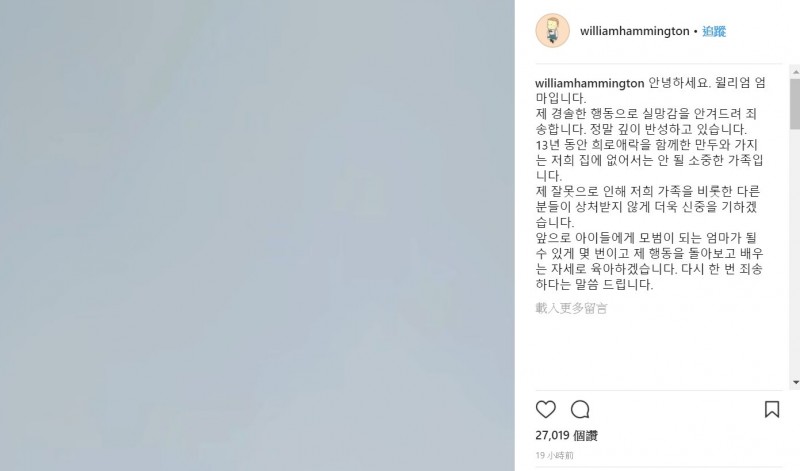Open comments with the speech bubble icon
Image resolution: width=800 pixels, height=471 pixels.
(x=580, y=409)
